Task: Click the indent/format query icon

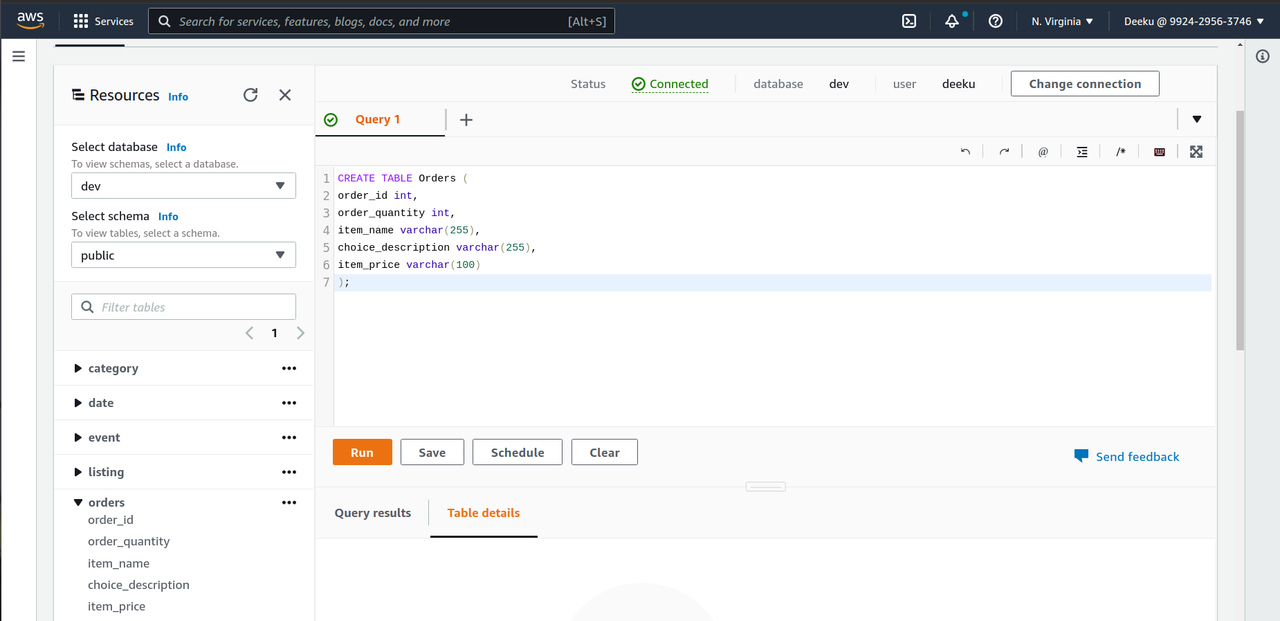Action: pyautogui.click(x=1082, y=152)
